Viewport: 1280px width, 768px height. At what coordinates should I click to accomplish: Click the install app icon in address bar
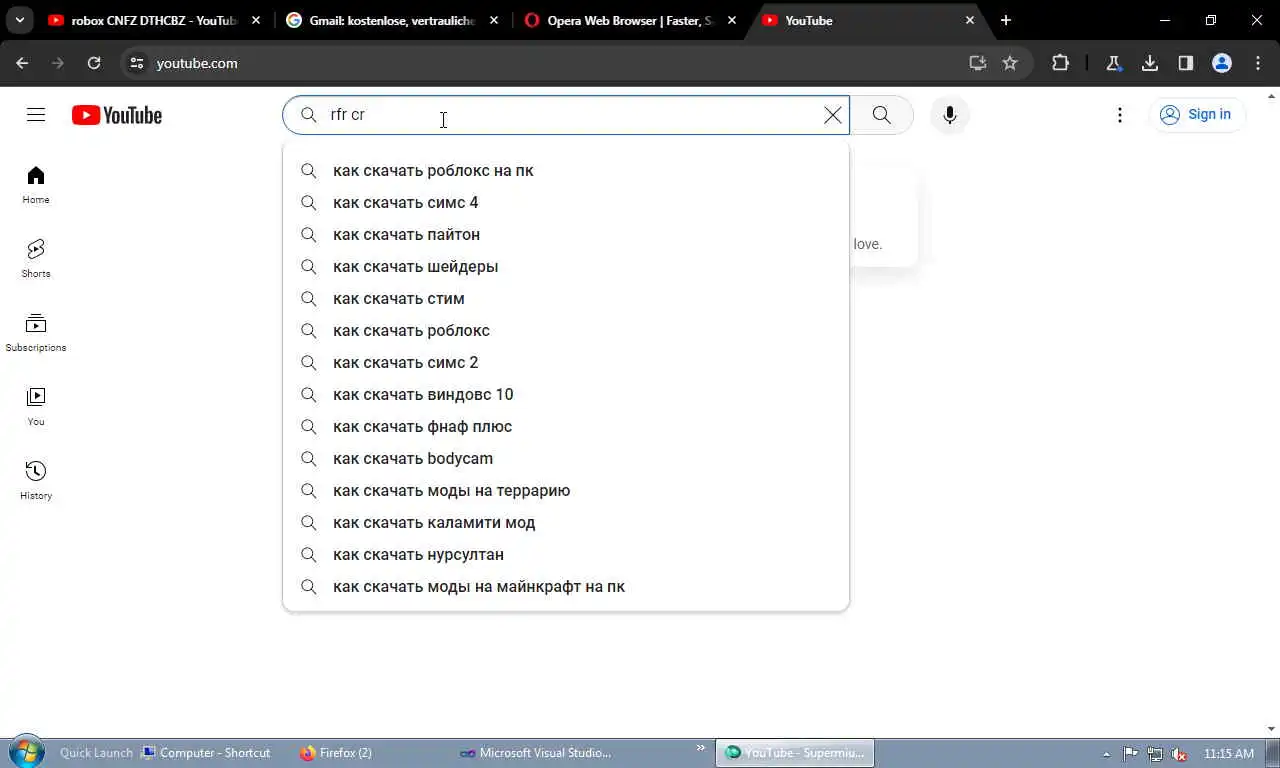pos(978,63)
